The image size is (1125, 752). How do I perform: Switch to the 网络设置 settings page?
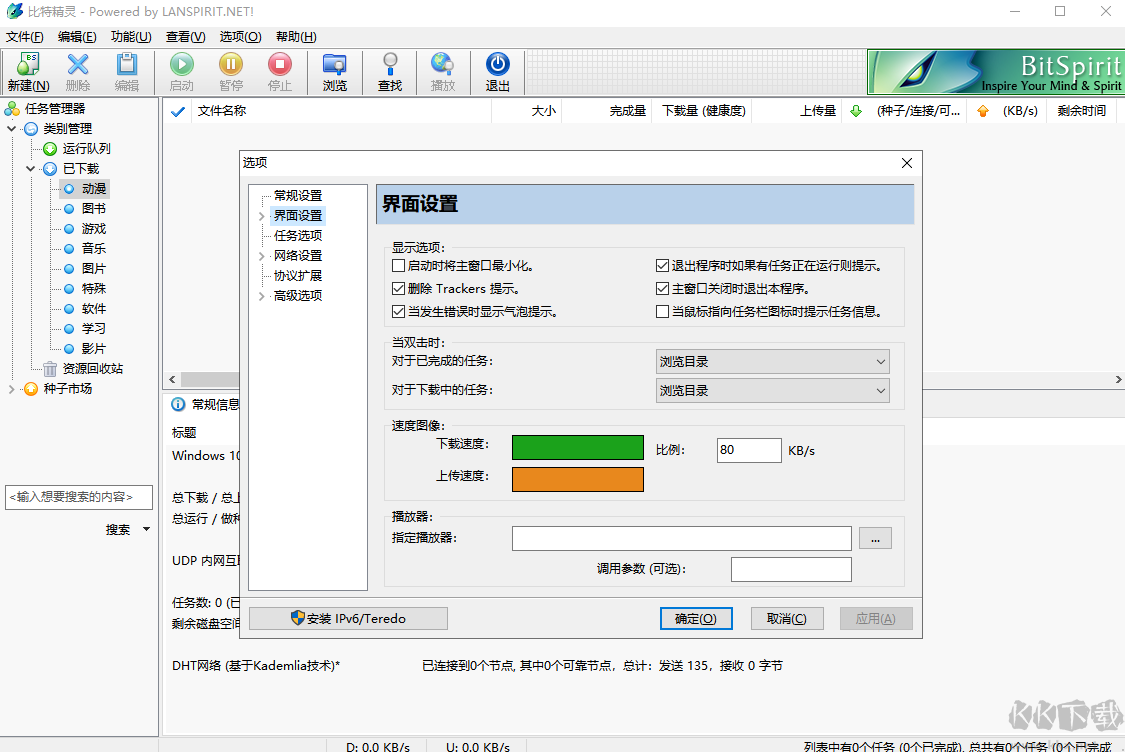[x=299, y=255]
